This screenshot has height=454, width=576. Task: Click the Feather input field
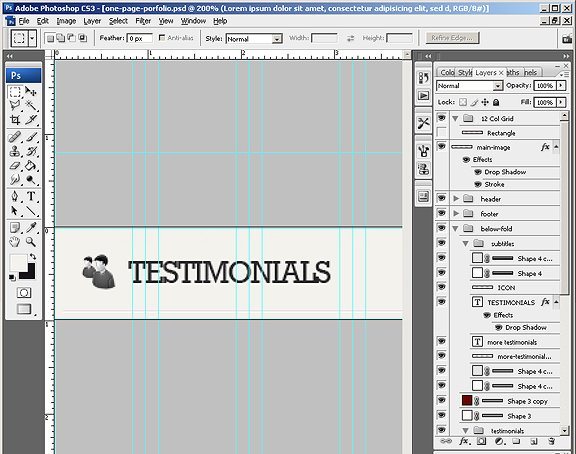140,38
